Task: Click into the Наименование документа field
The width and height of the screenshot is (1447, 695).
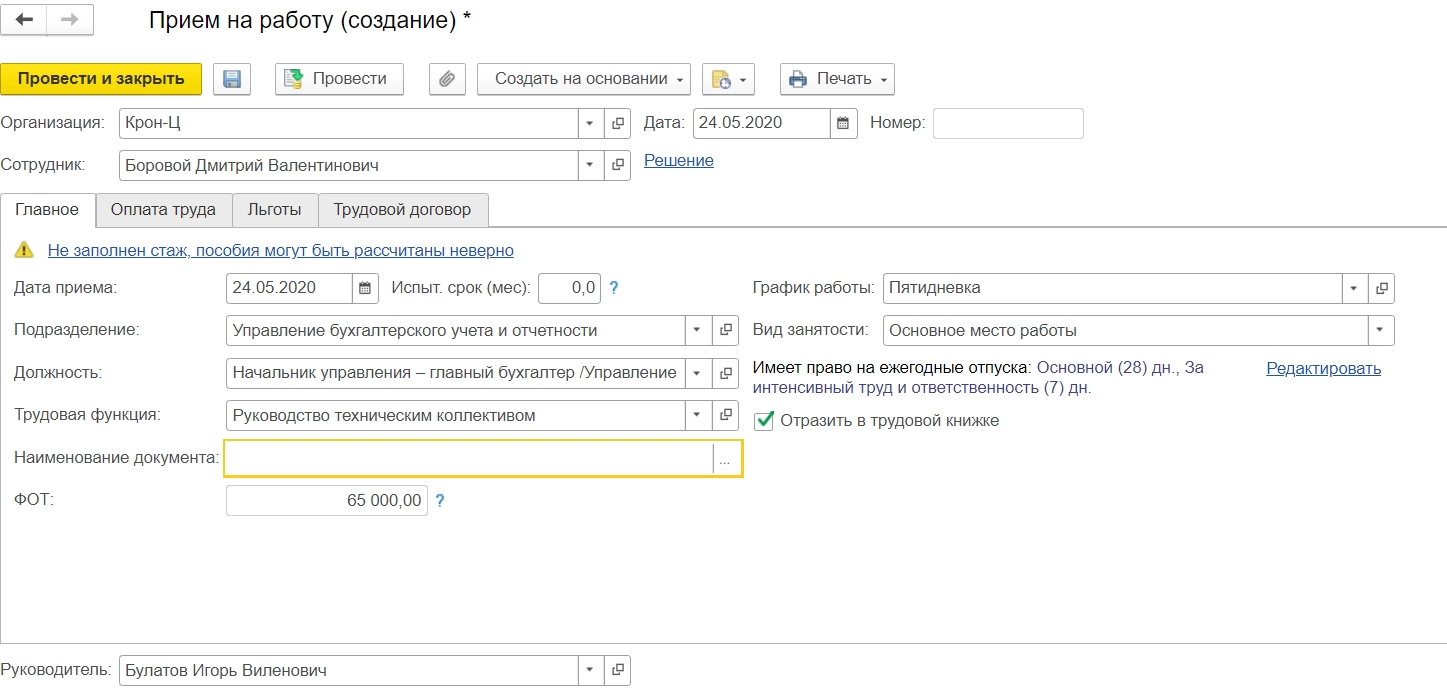Action: [468, 458]
